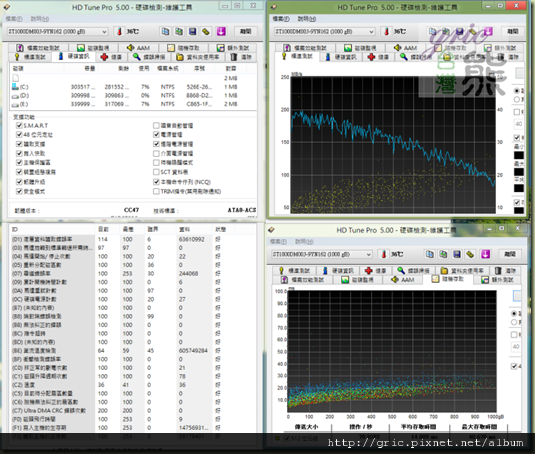Screen dimensions: 535x454
Task: Click floppy save icon in green benchmark window
Action: (460, 31)
